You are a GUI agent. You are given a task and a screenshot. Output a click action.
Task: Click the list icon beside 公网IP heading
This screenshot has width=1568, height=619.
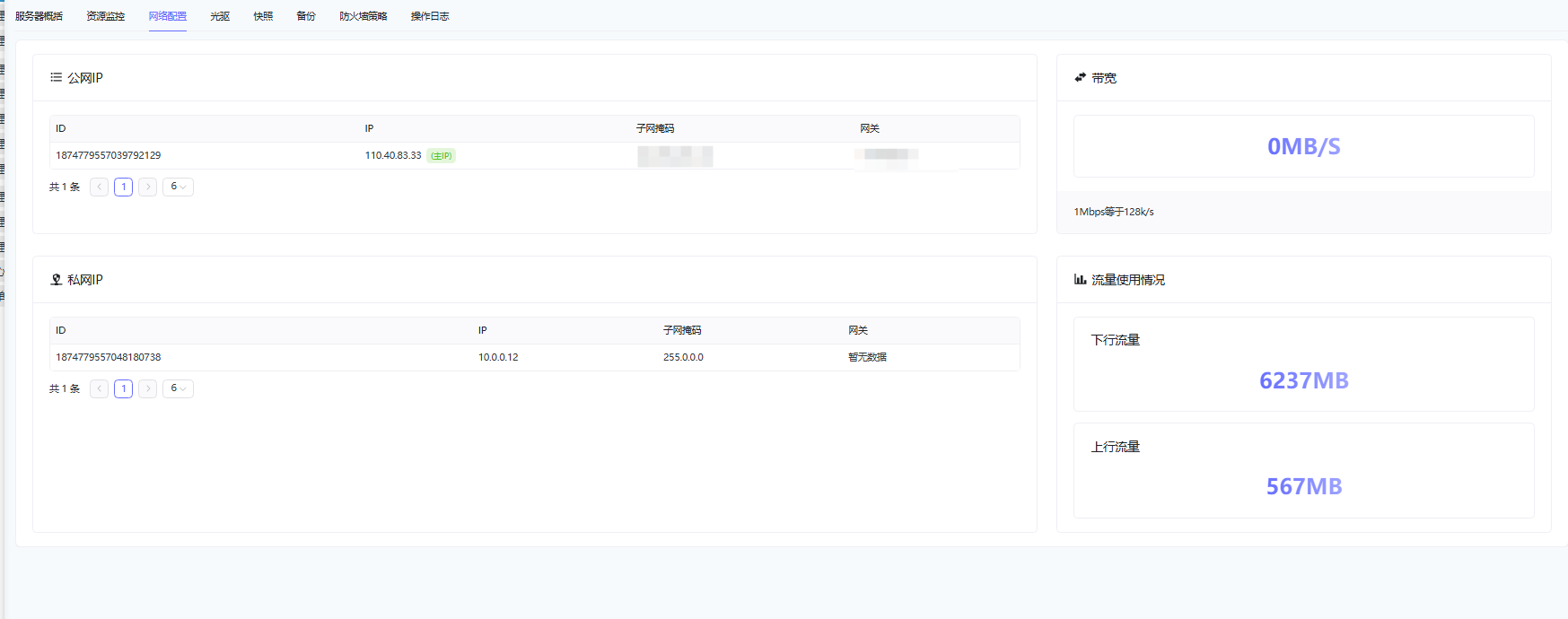click(x=56, y=78)
